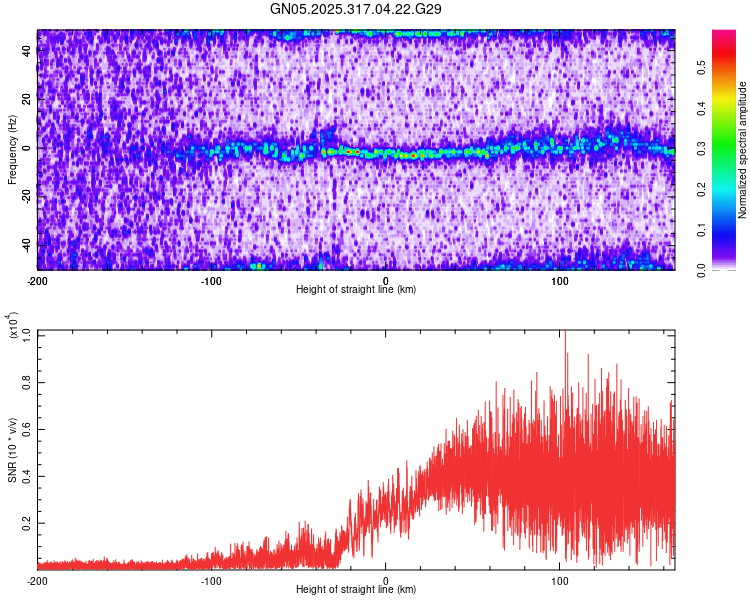
Task: Click the spectrogram's Height of straight line label
Action: coord(356,290)
